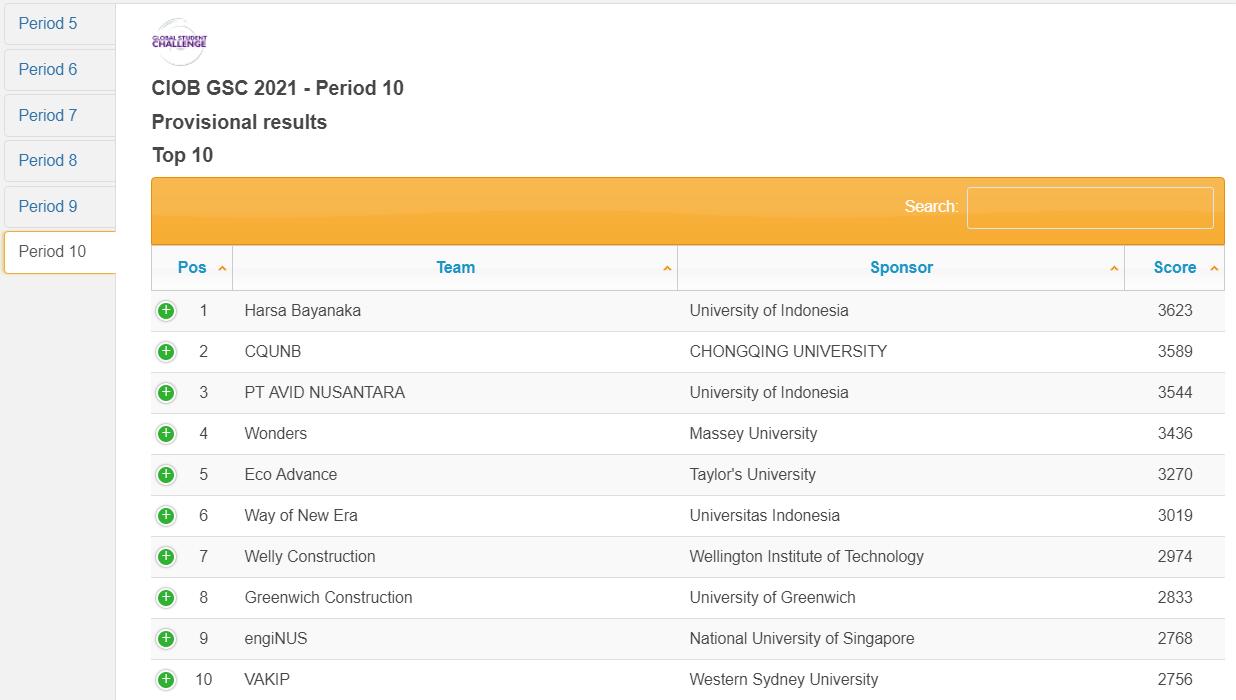Click the sponsor Taylor's University
The width and height of the screenshot is (1236, 700).
(753, 475)
